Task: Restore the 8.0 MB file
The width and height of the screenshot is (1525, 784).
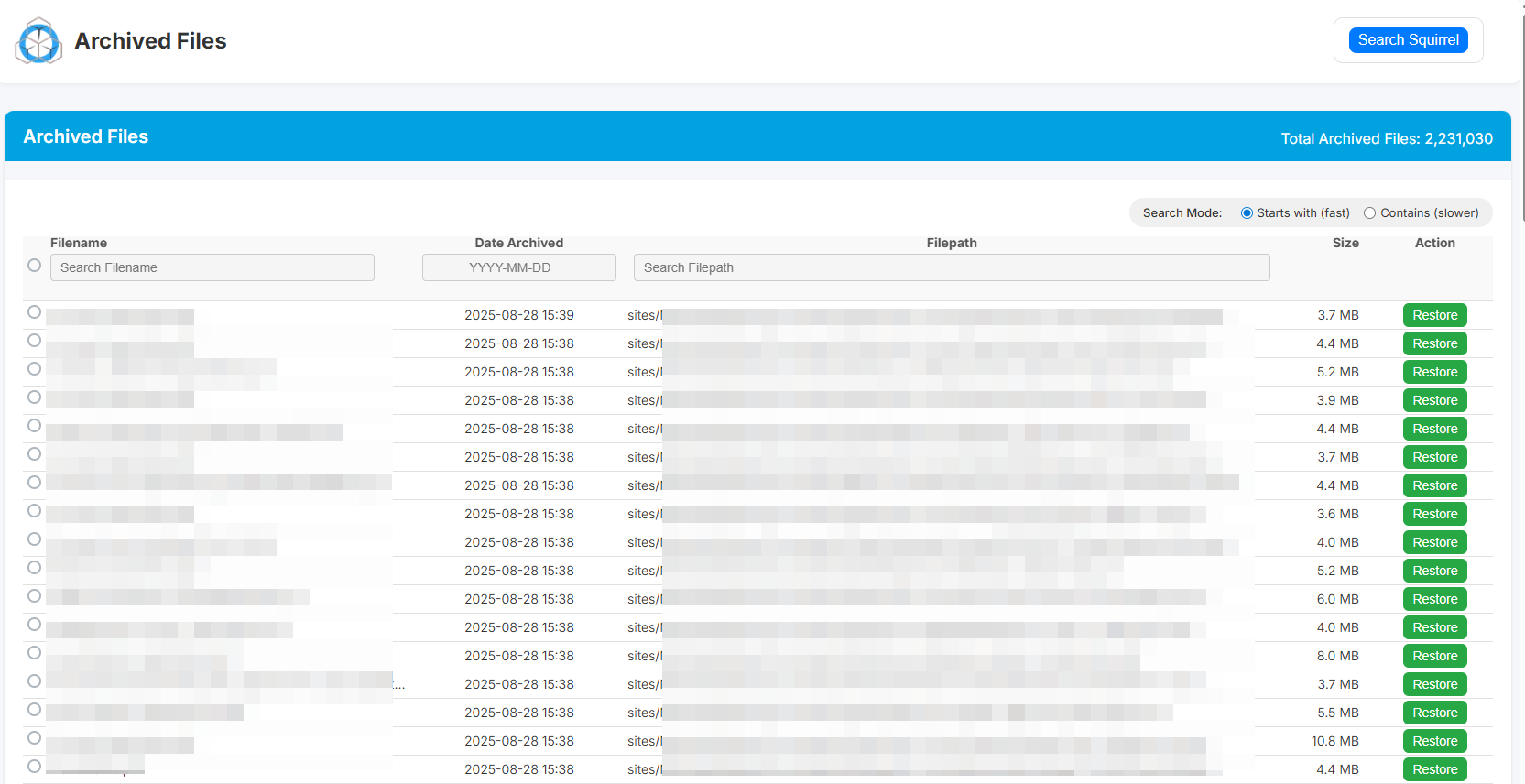Action: [x=1434, y=656]
